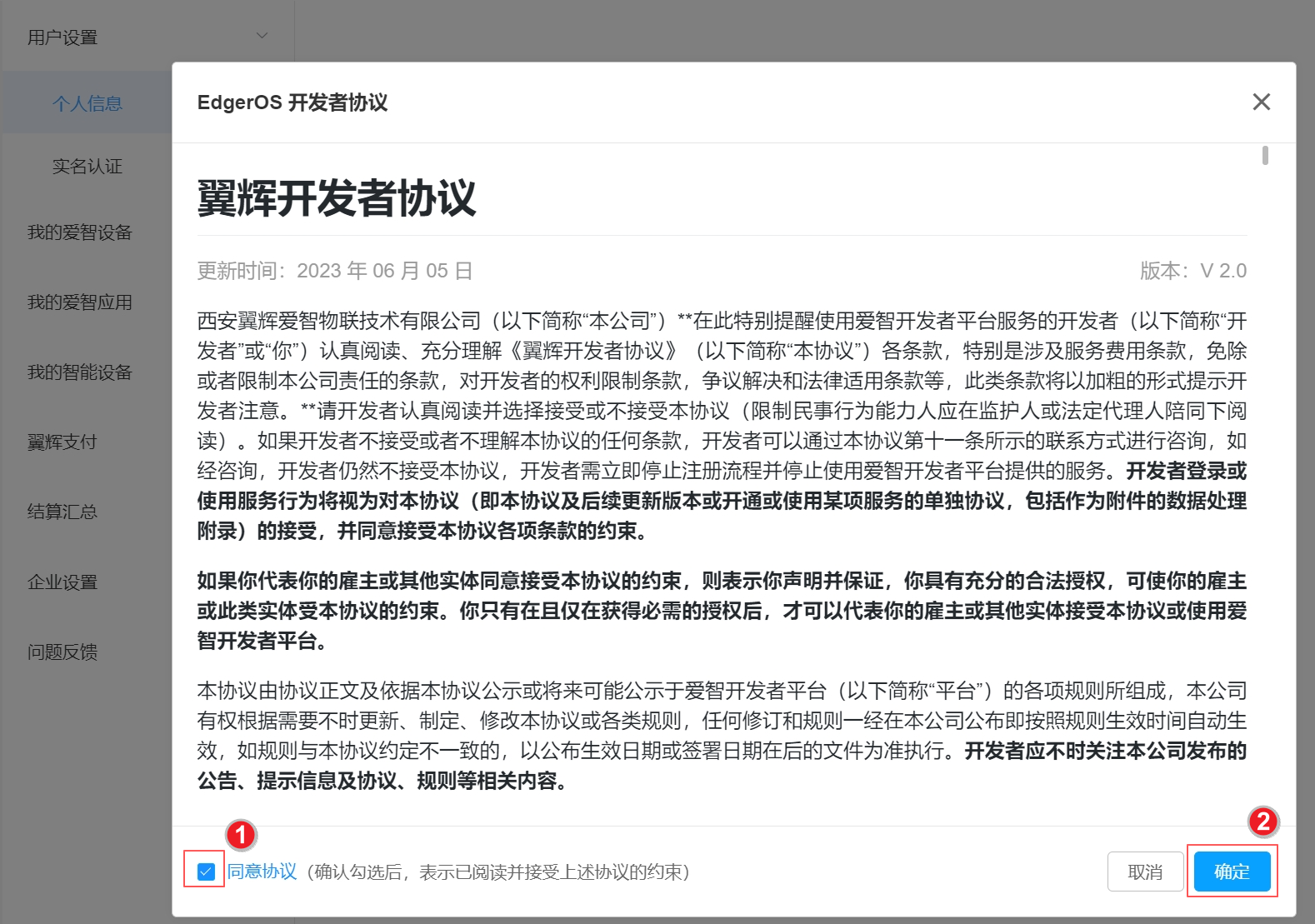Open 结算汇总 menu item
The width and height of the screenshot is (1315, 924).
point(62,512)
